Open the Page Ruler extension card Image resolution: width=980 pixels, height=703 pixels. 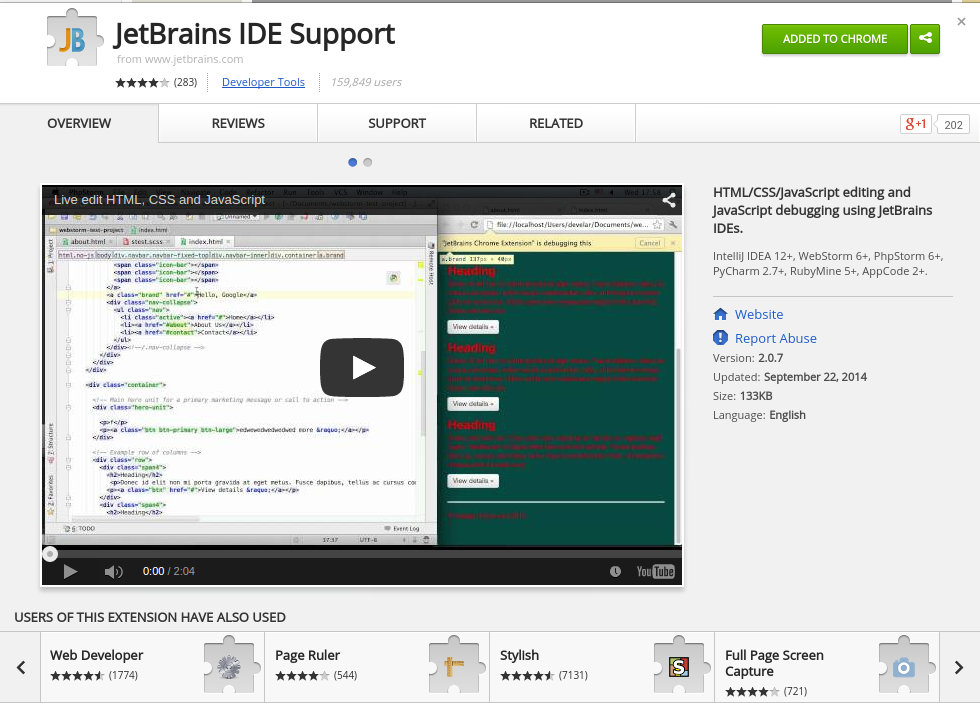pos(378,667)
